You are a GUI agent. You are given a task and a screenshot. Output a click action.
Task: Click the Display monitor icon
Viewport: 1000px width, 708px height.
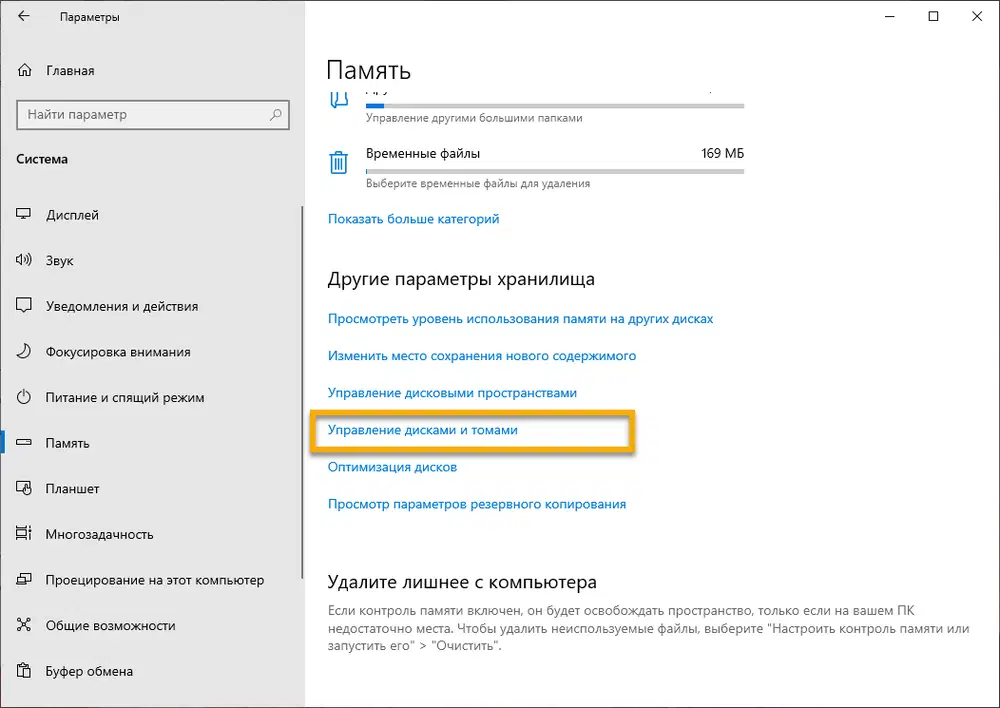click(25, 215)
